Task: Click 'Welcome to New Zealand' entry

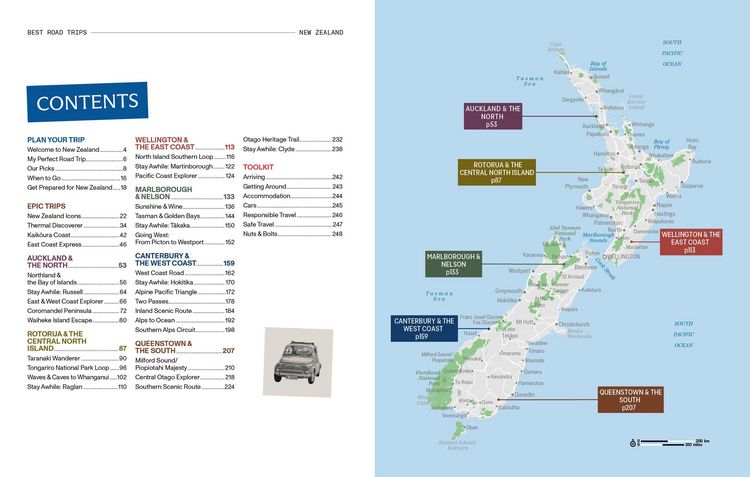Action: (x=77, y=150)
